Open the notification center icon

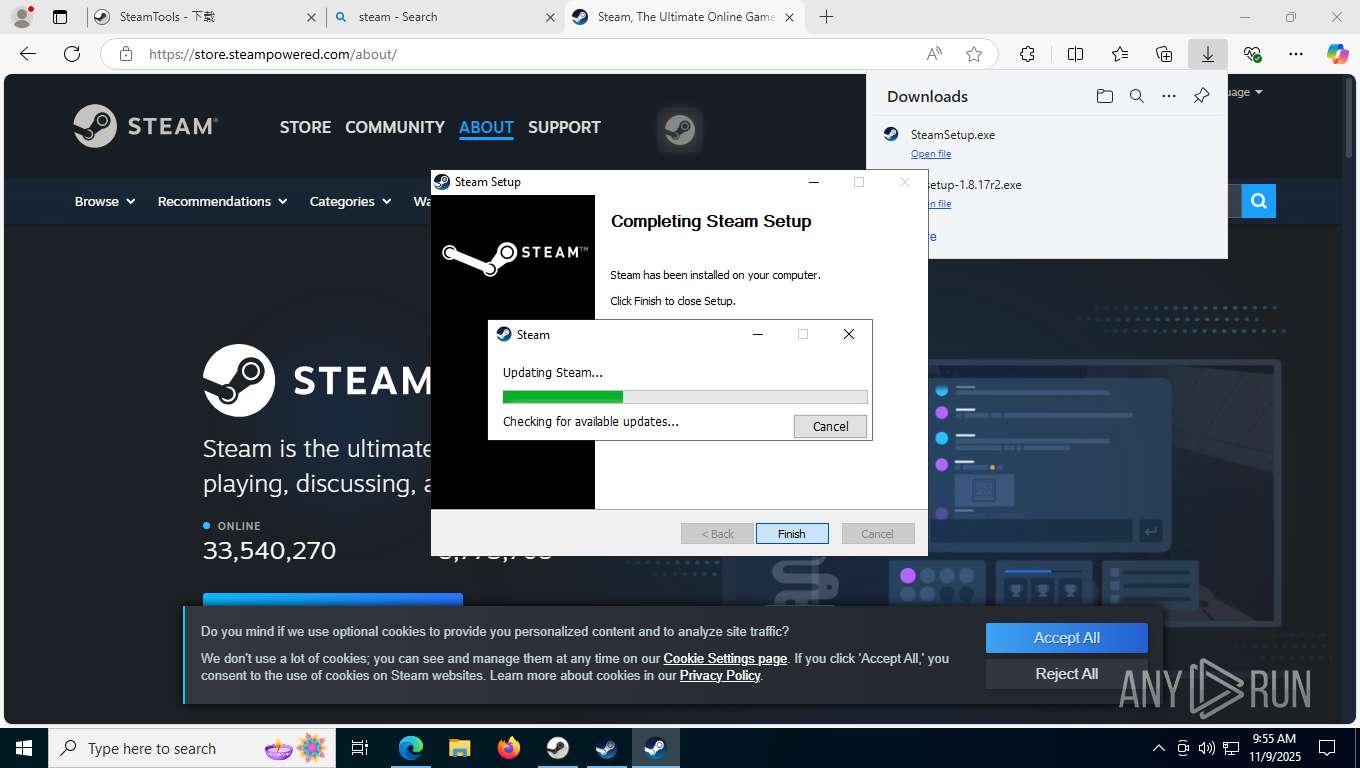(x=1327, y=748)
